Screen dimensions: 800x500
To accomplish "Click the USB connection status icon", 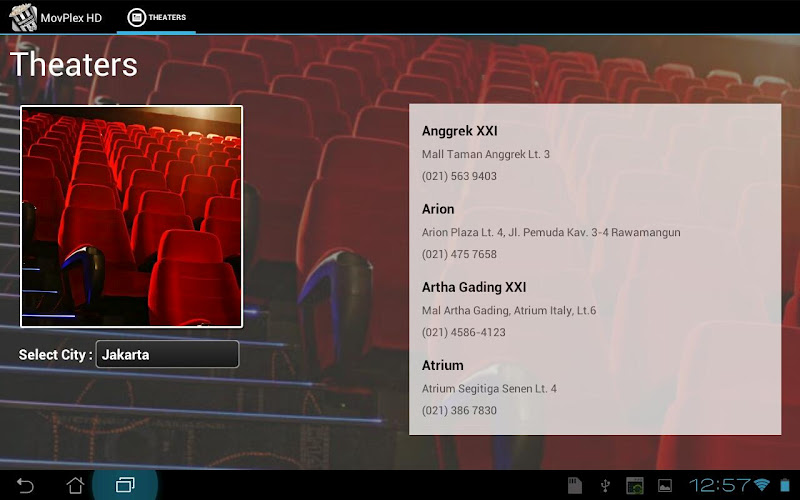I will pyautogui.click(x=605, y=485).
